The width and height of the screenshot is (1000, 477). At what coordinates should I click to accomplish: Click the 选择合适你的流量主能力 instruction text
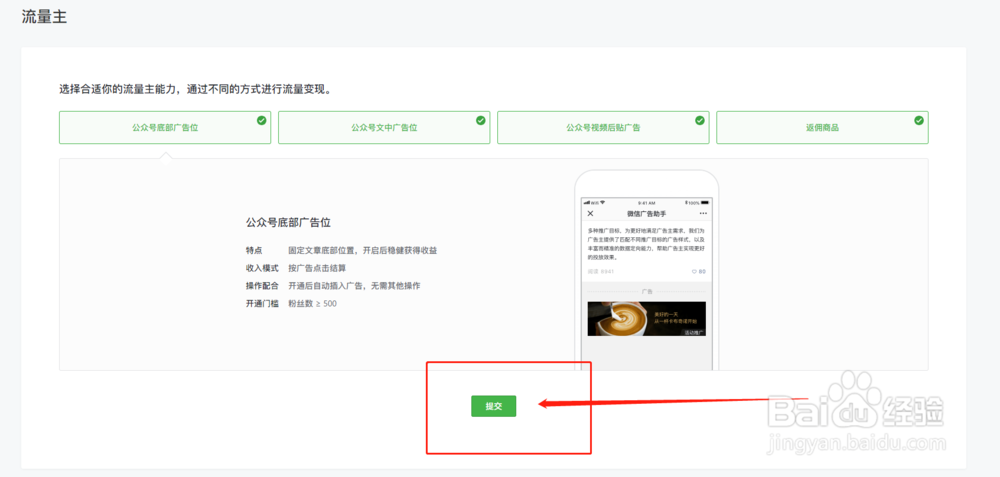195,89
